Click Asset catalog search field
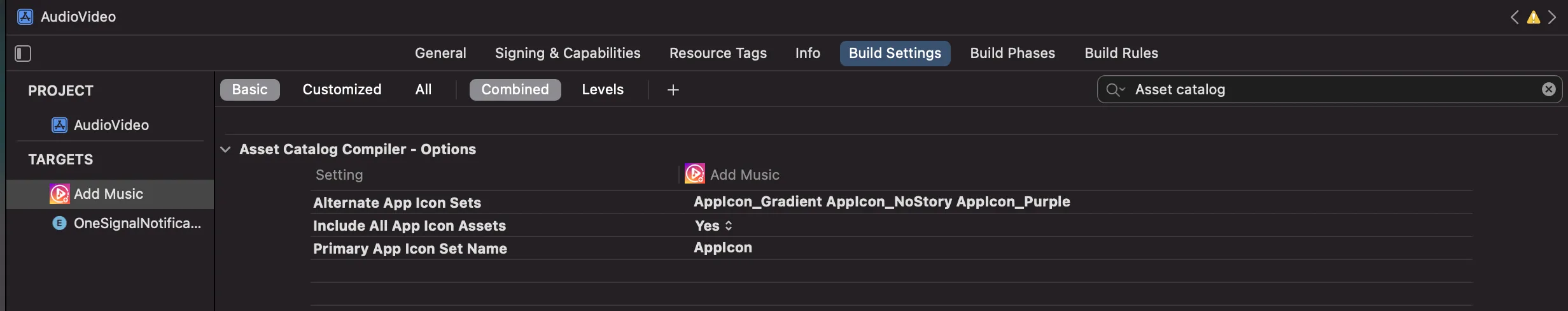The width and height of the screenshot is (1568, 311). click(1330, 90)
